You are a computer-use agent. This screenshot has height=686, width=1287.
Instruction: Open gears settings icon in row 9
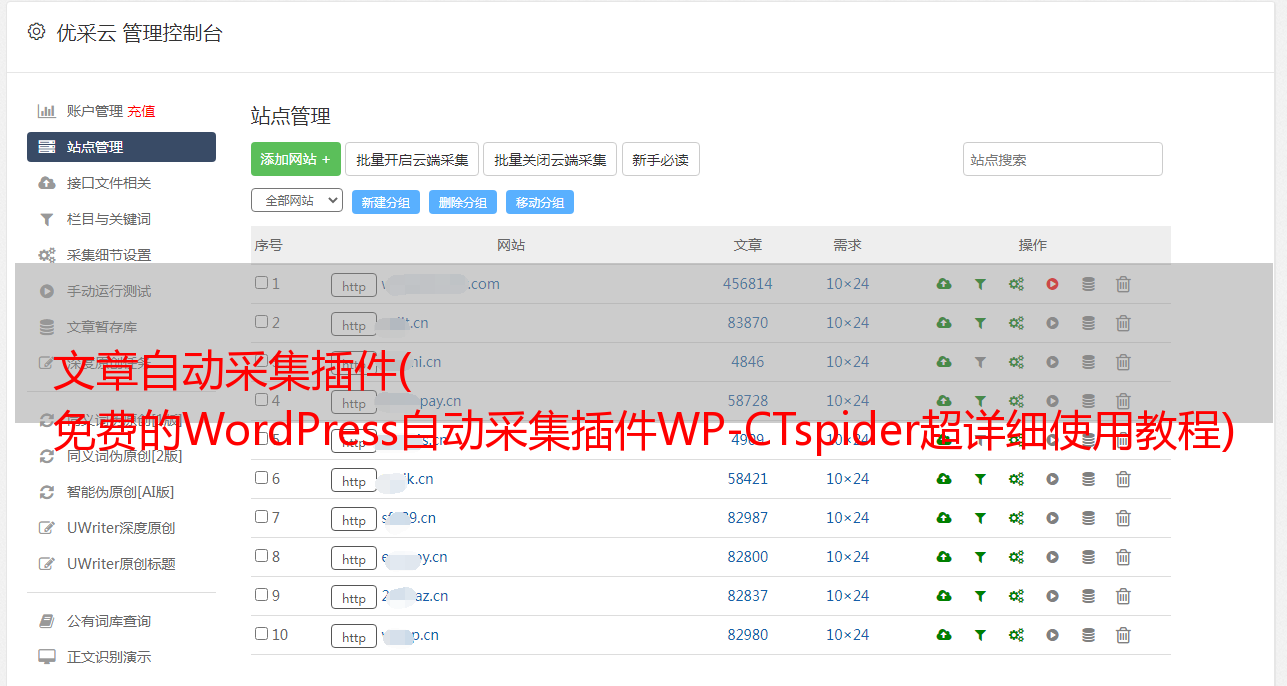coord(1016,596)
